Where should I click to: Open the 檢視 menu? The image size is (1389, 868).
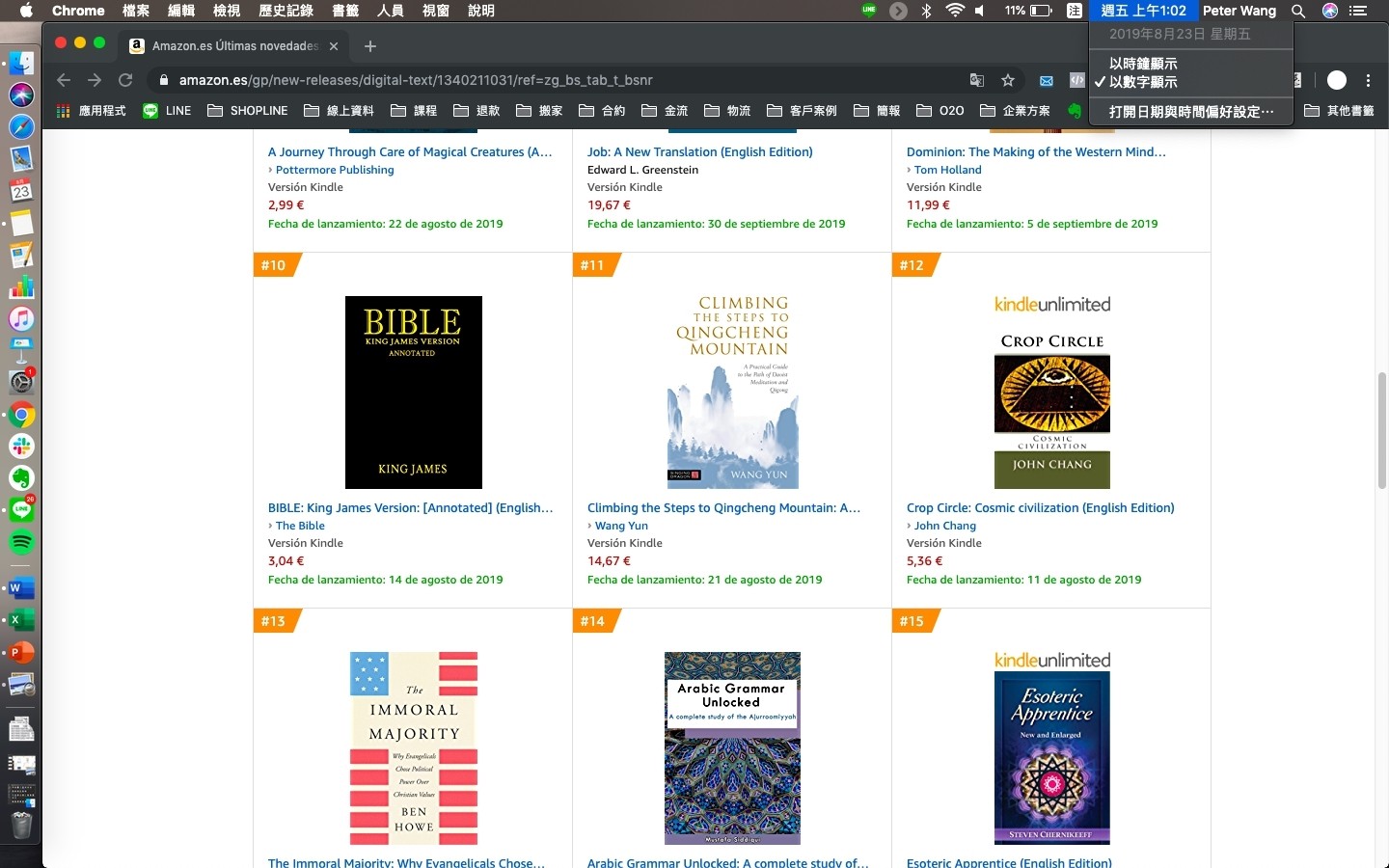[227, 11]
